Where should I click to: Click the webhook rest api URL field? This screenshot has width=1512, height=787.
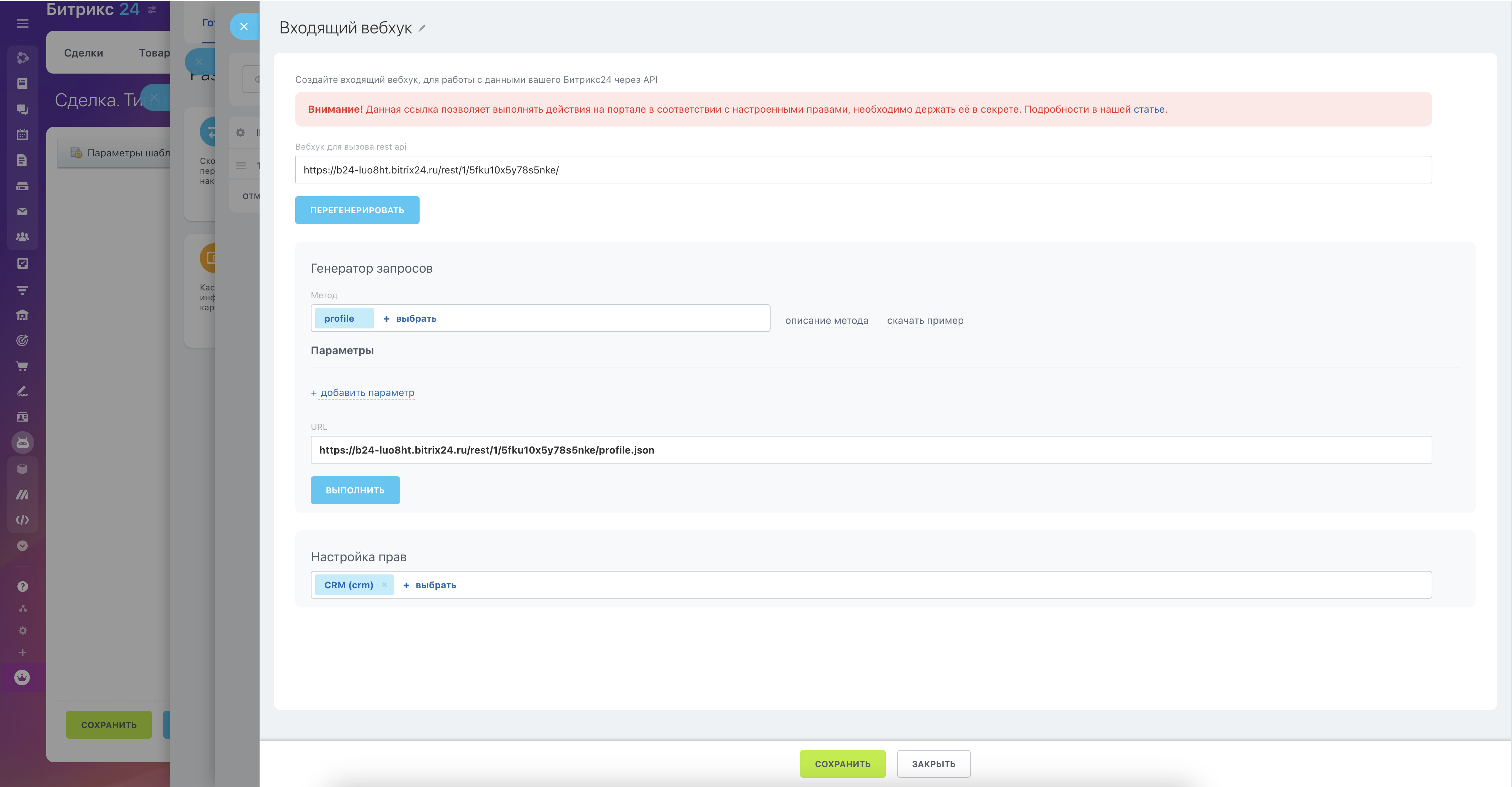[x=863, y=170]
